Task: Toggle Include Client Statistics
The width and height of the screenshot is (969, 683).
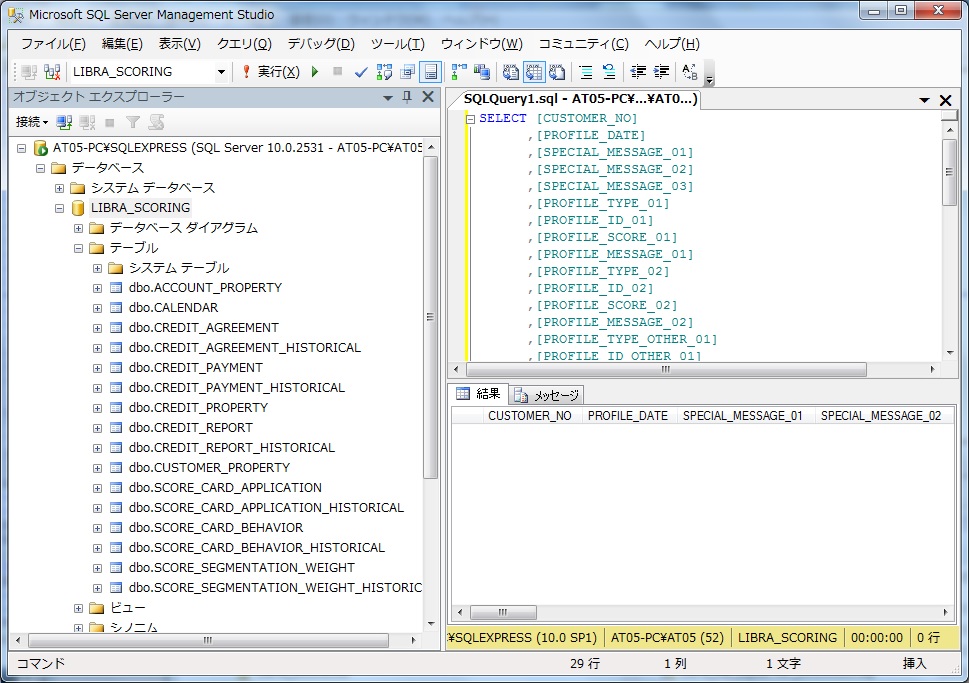Action: 482,72
